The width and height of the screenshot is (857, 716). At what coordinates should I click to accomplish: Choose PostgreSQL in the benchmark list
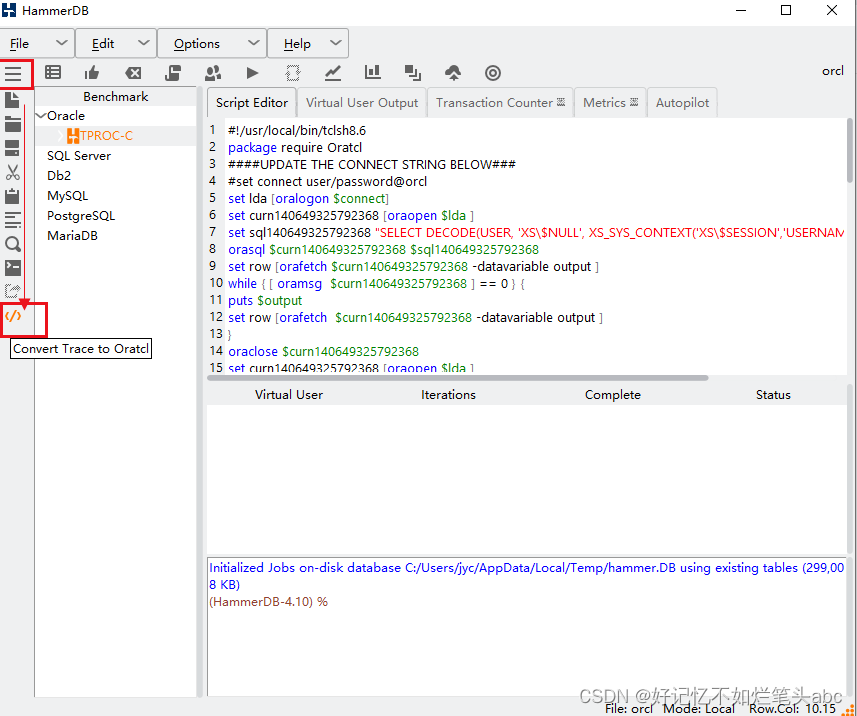(x=80, y=215)
